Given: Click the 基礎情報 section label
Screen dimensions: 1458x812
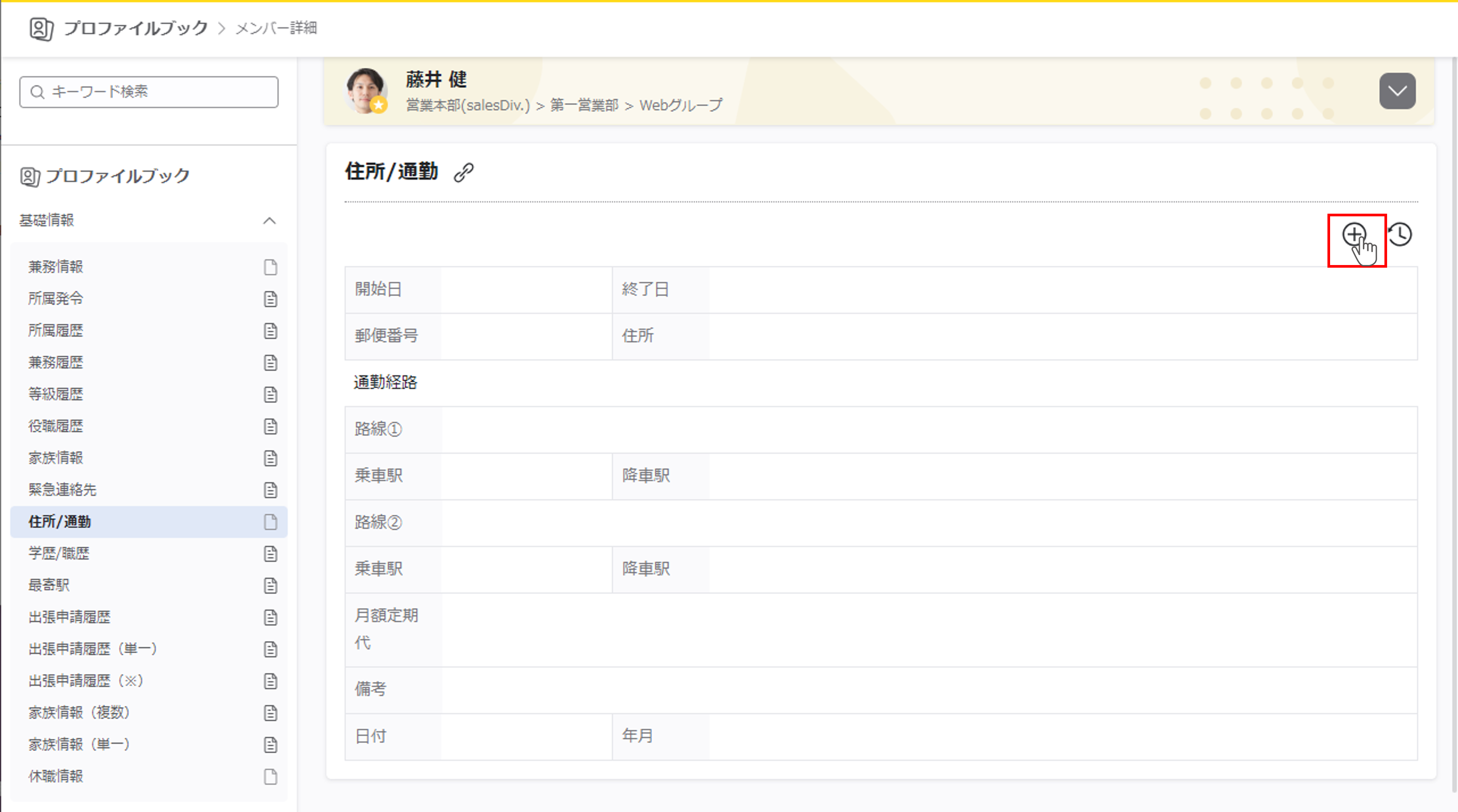Looking at the screenshot, I should pyautogui.click(x=46, y=220).
